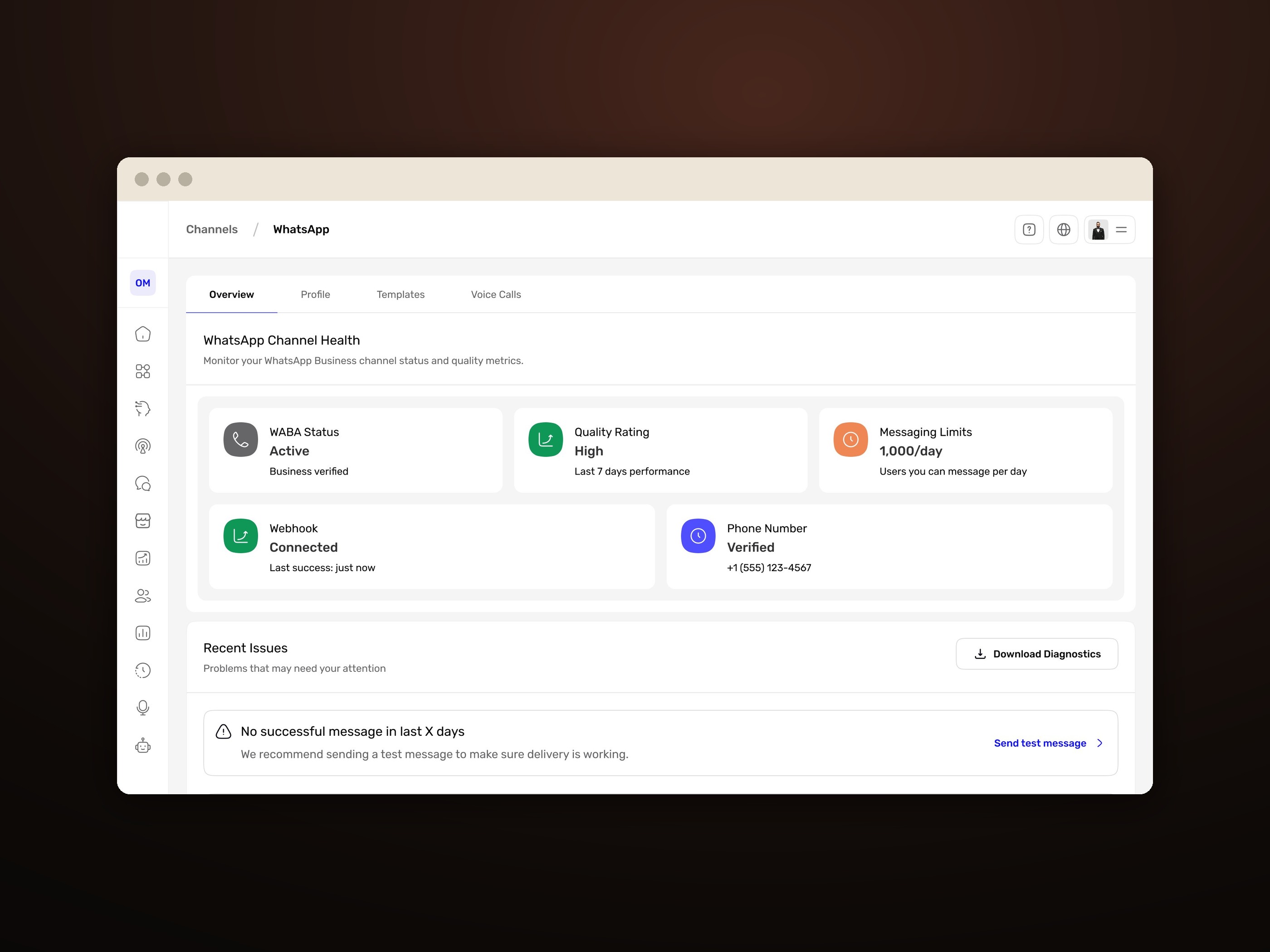1270x952 pixels.
Task: Click 'We recommend sending a test message' text
Action: point(435,755)
